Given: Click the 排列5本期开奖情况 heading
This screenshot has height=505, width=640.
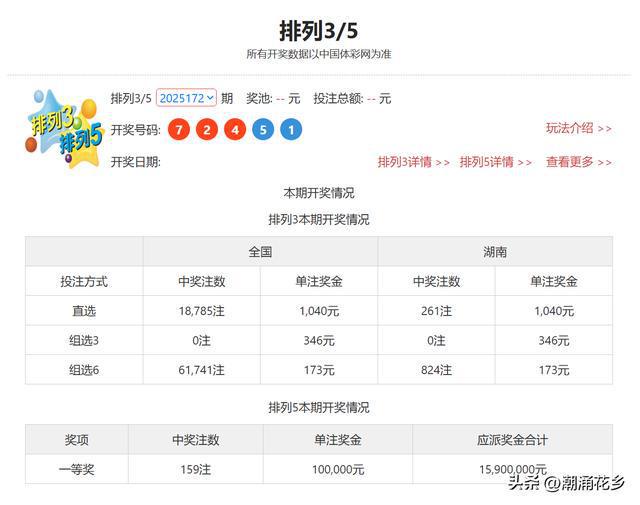Looking at the screenshot, I should 319,407.
